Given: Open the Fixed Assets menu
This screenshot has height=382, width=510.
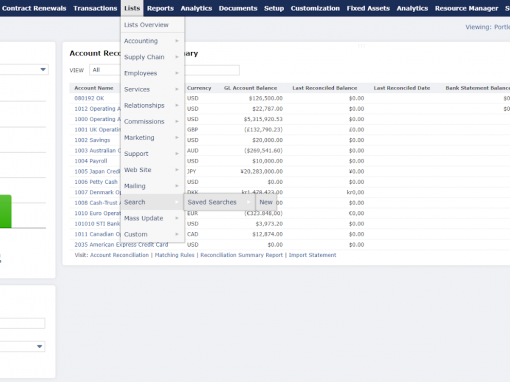Looking at the screenshot, I should point(368,8).
